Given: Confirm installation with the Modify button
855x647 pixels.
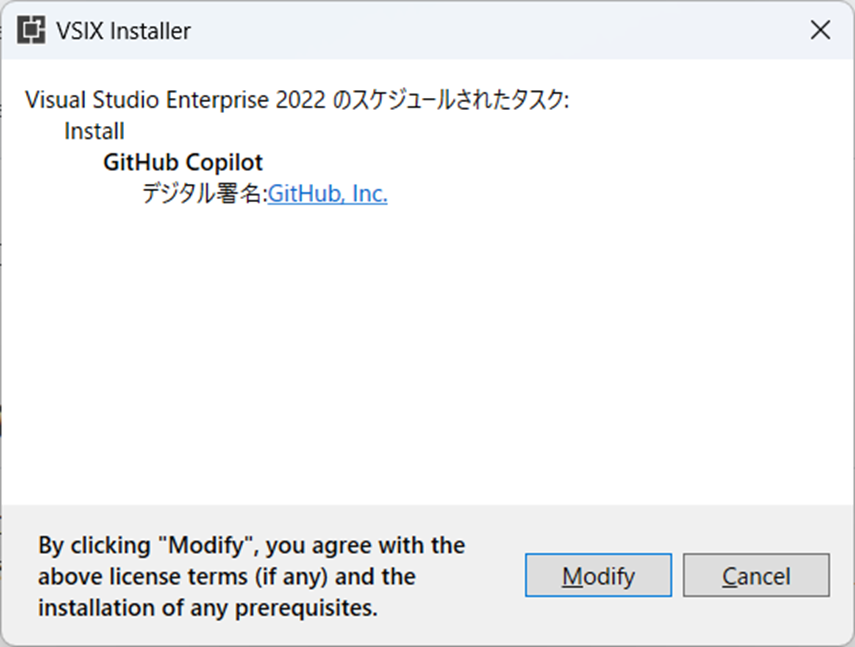Looking at the screenshot, I should [598, 575].
